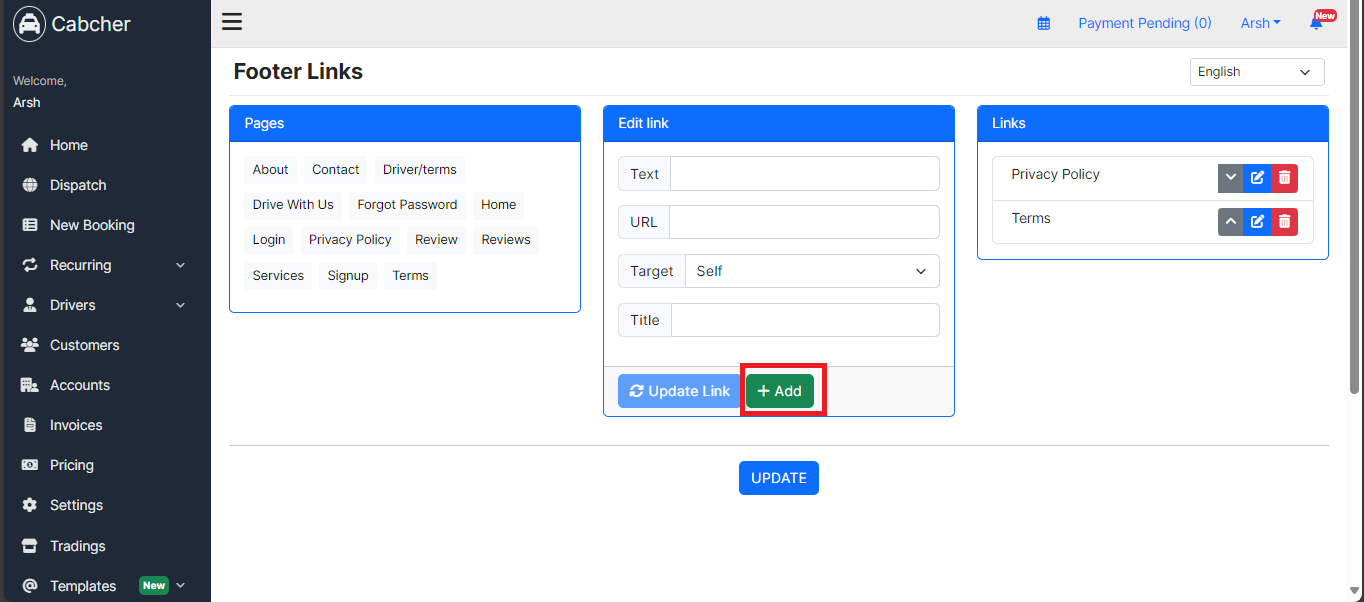Focus the Text input field
This screenshot has height=602, width=1364.
click(x=805, y=173)
